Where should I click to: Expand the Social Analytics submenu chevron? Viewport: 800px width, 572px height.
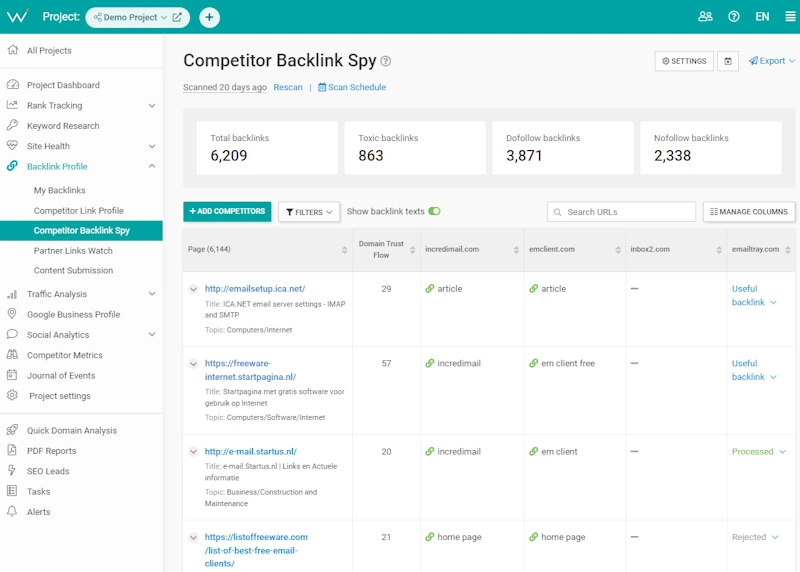click(152, 335)
